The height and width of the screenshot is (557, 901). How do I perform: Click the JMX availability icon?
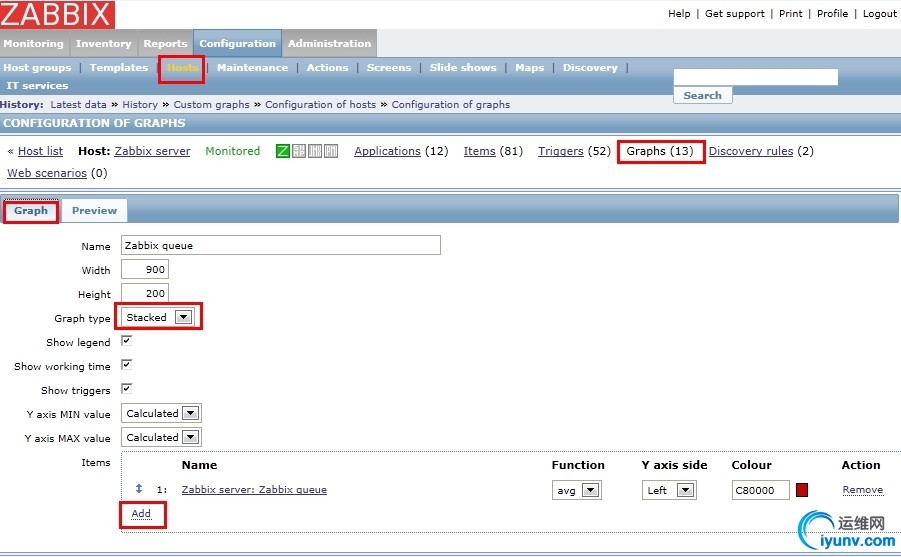pos(315,151)
